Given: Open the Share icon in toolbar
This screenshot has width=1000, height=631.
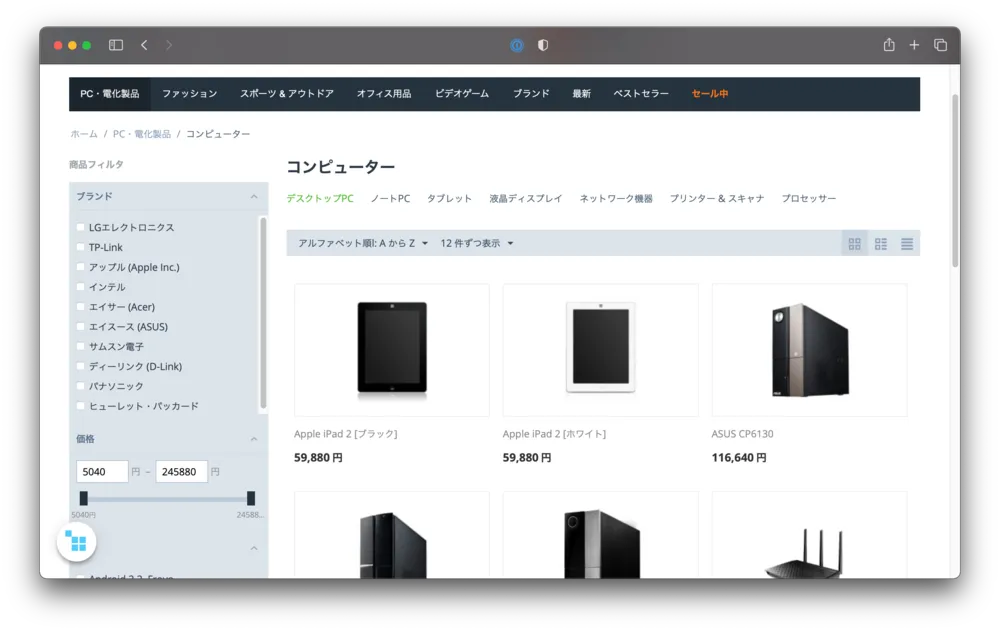Looking at the screenshot, I should [889, 45].
